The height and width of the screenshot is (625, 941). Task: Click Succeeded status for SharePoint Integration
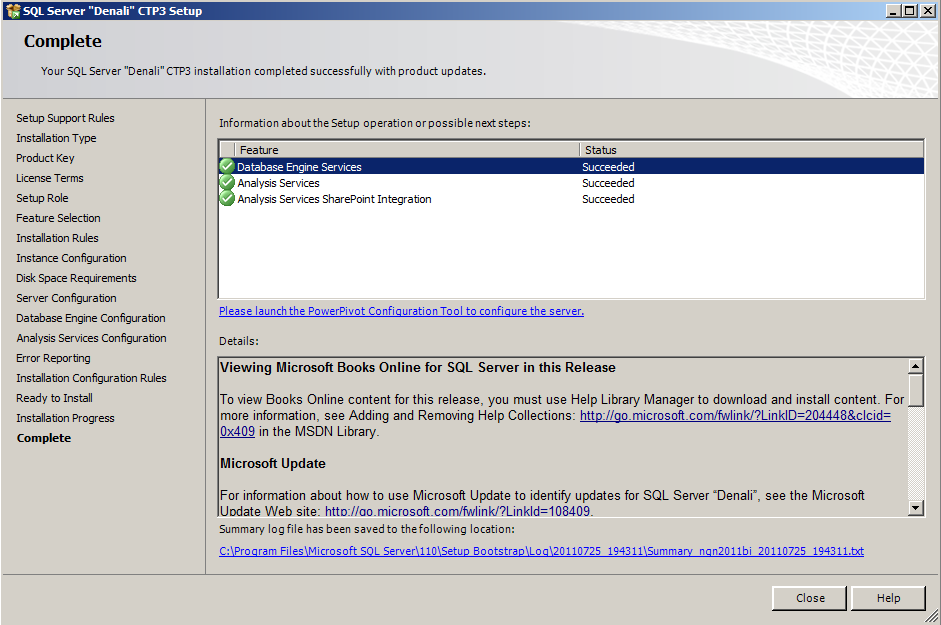tap(608, 199)
